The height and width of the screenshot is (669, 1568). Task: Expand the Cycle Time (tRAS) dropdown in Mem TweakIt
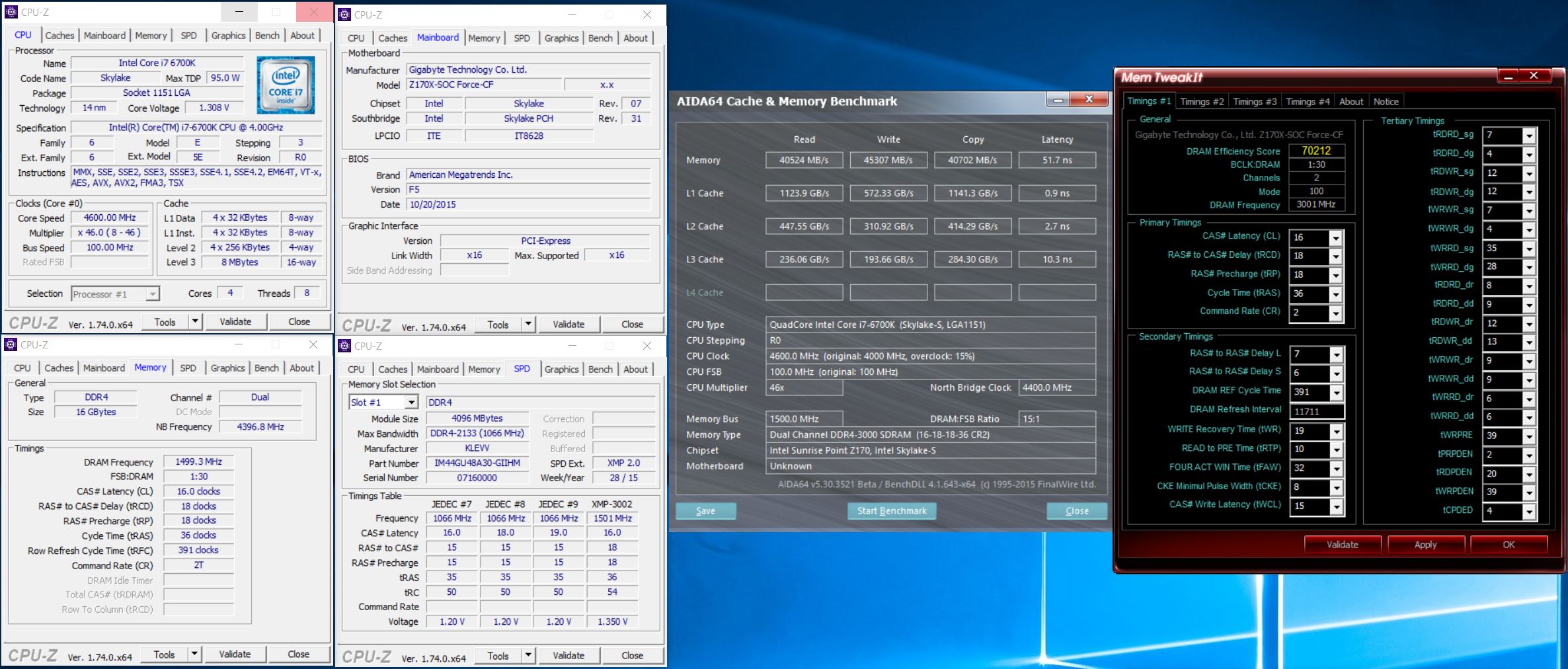pyautogui.click(x=1335, y=294)
